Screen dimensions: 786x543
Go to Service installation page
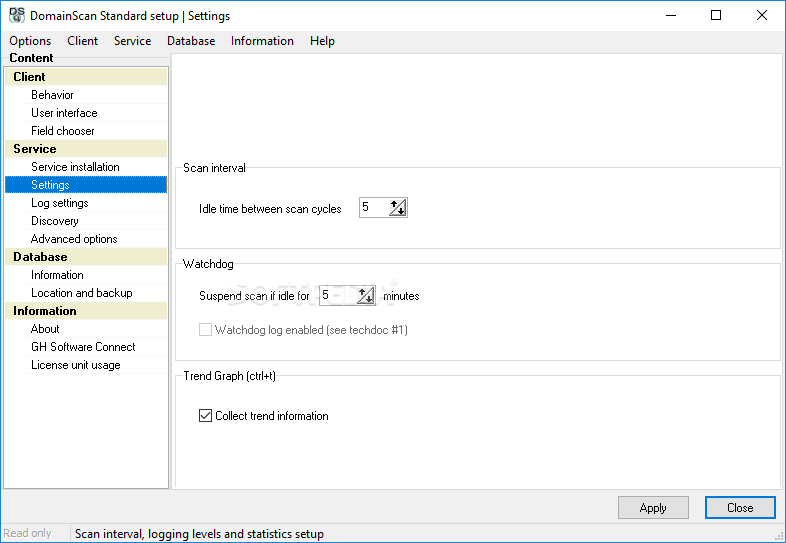tap(75, 167)
